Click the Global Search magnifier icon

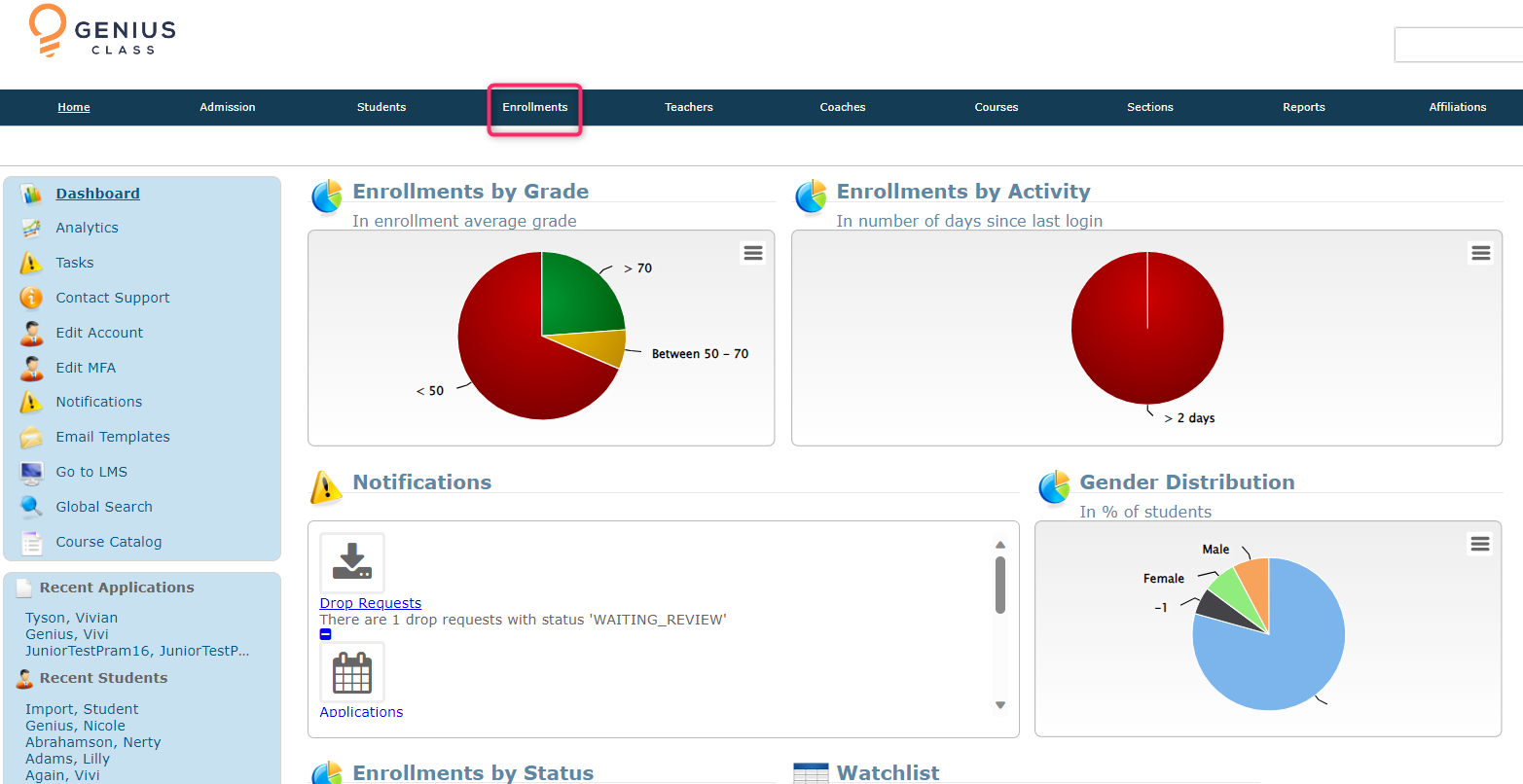[x=31, y=507]
